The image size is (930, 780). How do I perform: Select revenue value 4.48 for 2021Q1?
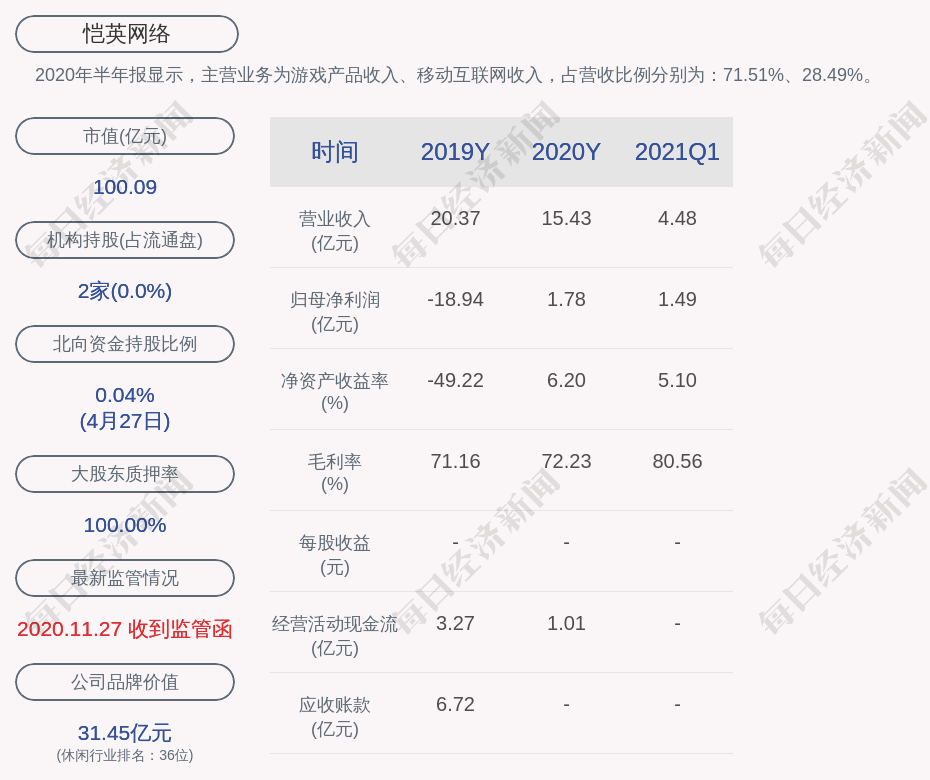coord(677,218)
